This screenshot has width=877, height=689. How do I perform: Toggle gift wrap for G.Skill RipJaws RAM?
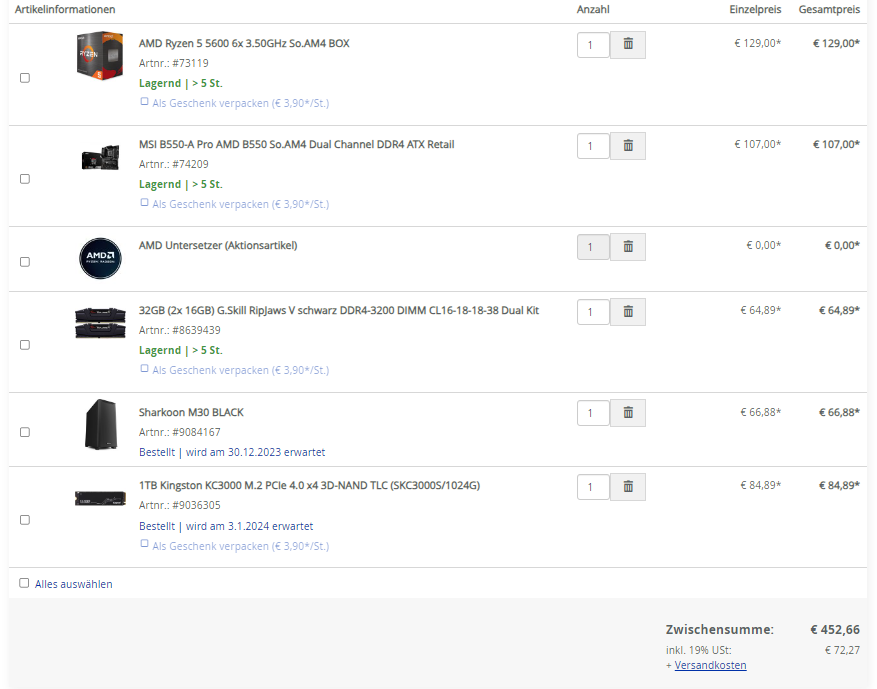tap(144, 369)
